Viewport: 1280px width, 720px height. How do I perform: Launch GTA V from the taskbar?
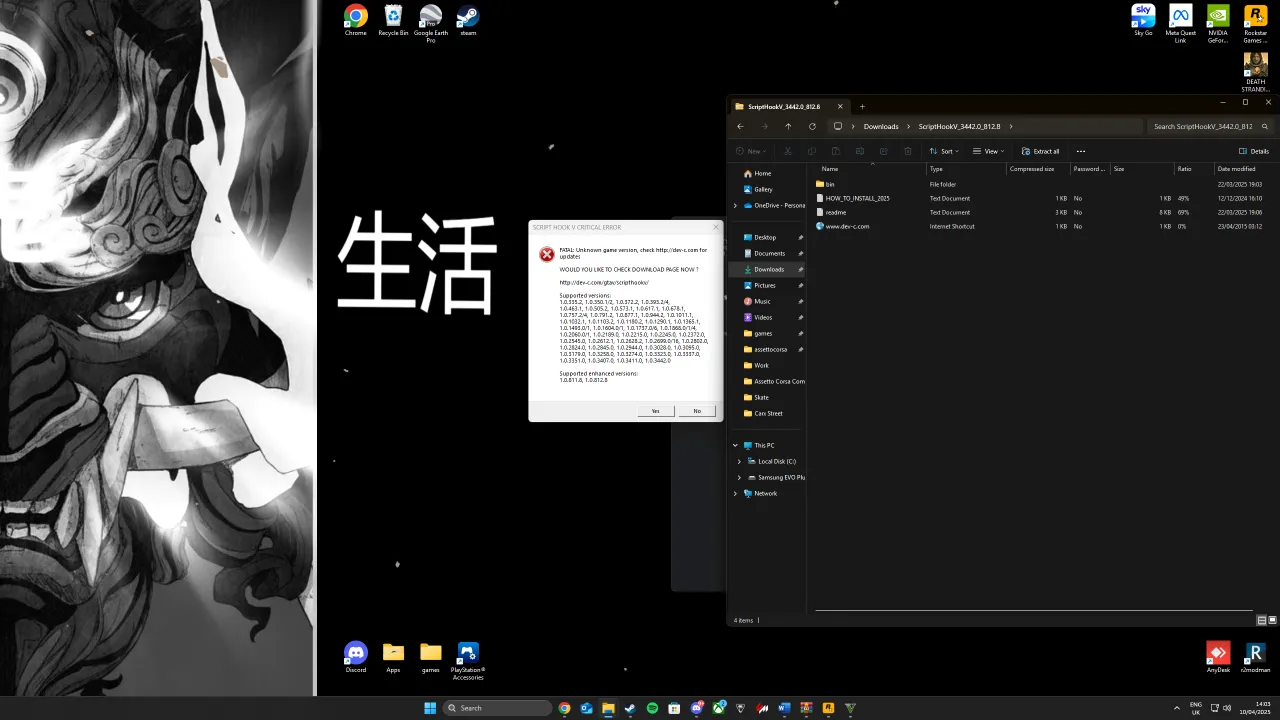coord(850,708)
